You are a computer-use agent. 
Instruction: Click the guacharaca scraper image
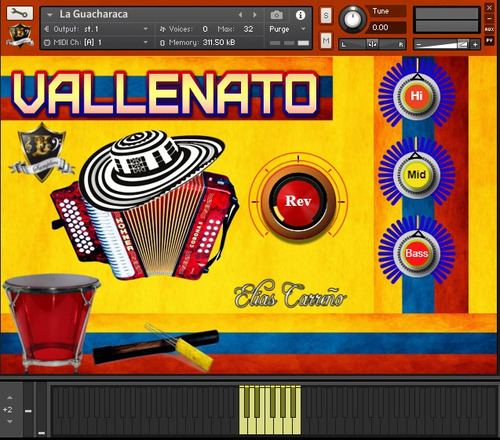[156, 346]
